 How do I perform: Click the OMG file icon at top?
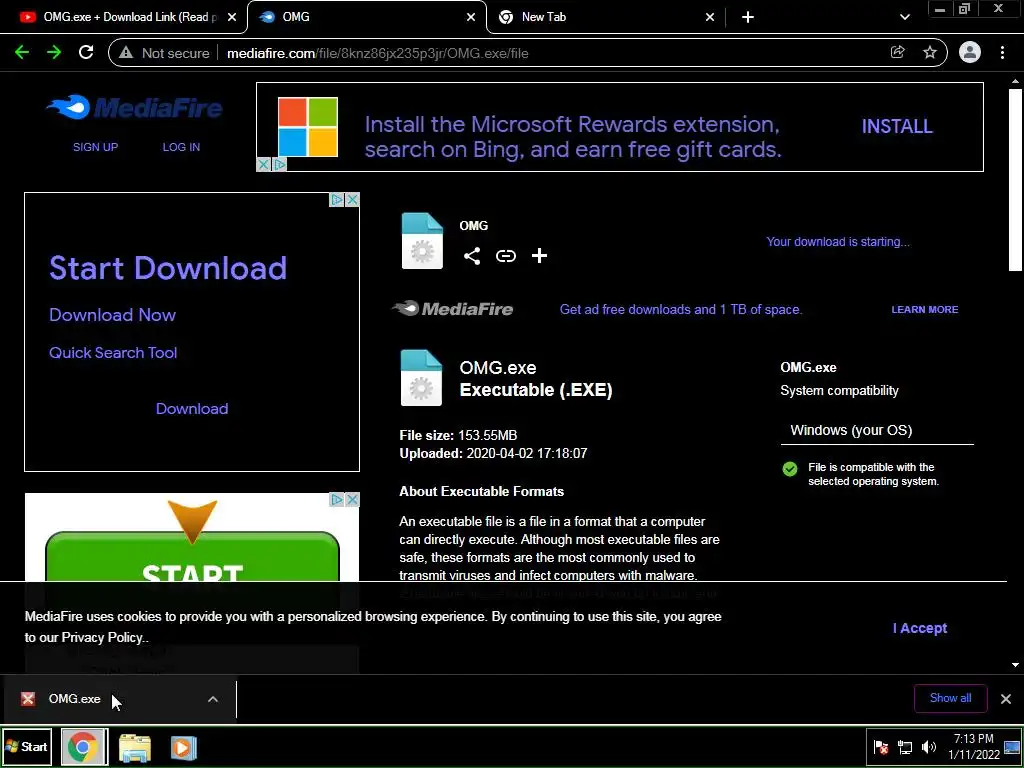click(422, 241)
